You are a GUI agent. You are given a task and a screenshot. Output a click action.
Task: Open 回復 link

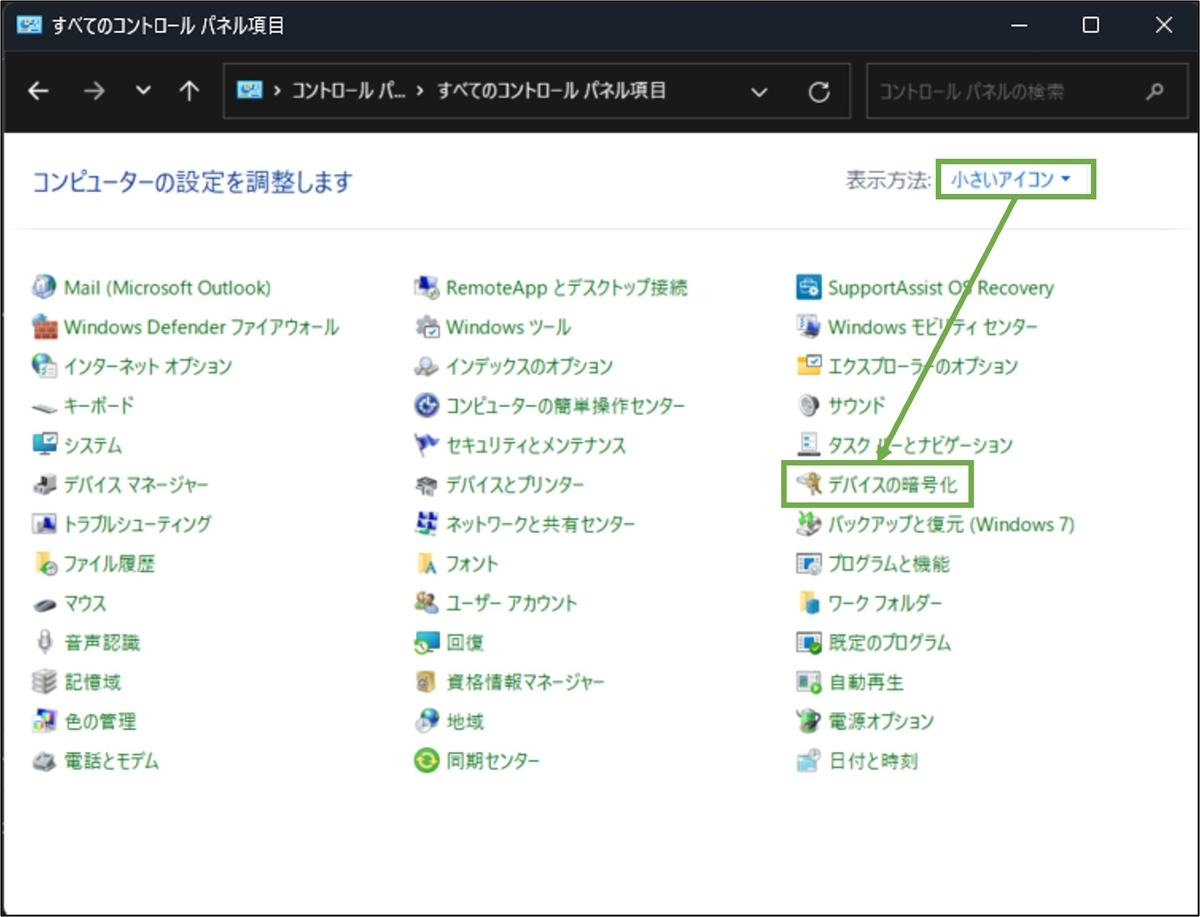click(x=465, y=642)
